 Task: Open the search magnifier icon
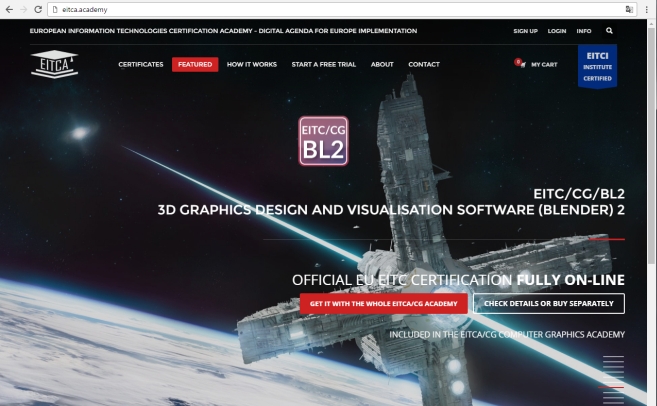[609, 31]
